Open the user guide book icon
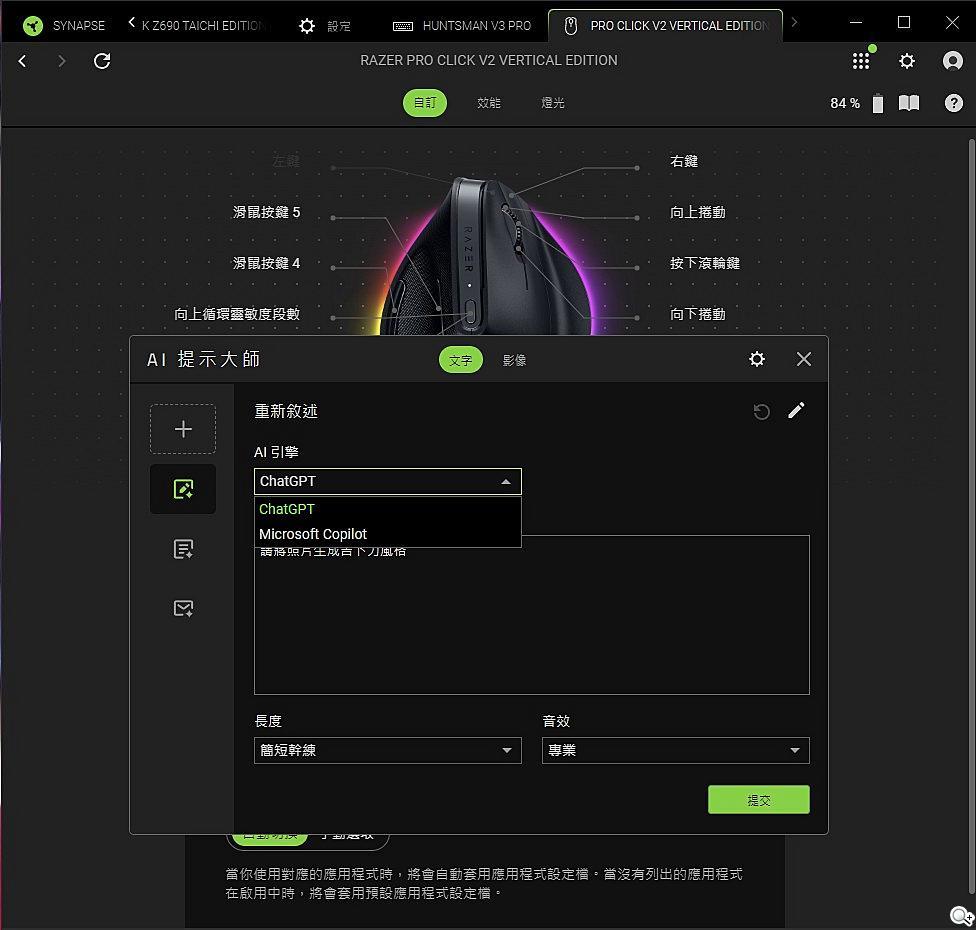The image size is (976, 930). 909,103
